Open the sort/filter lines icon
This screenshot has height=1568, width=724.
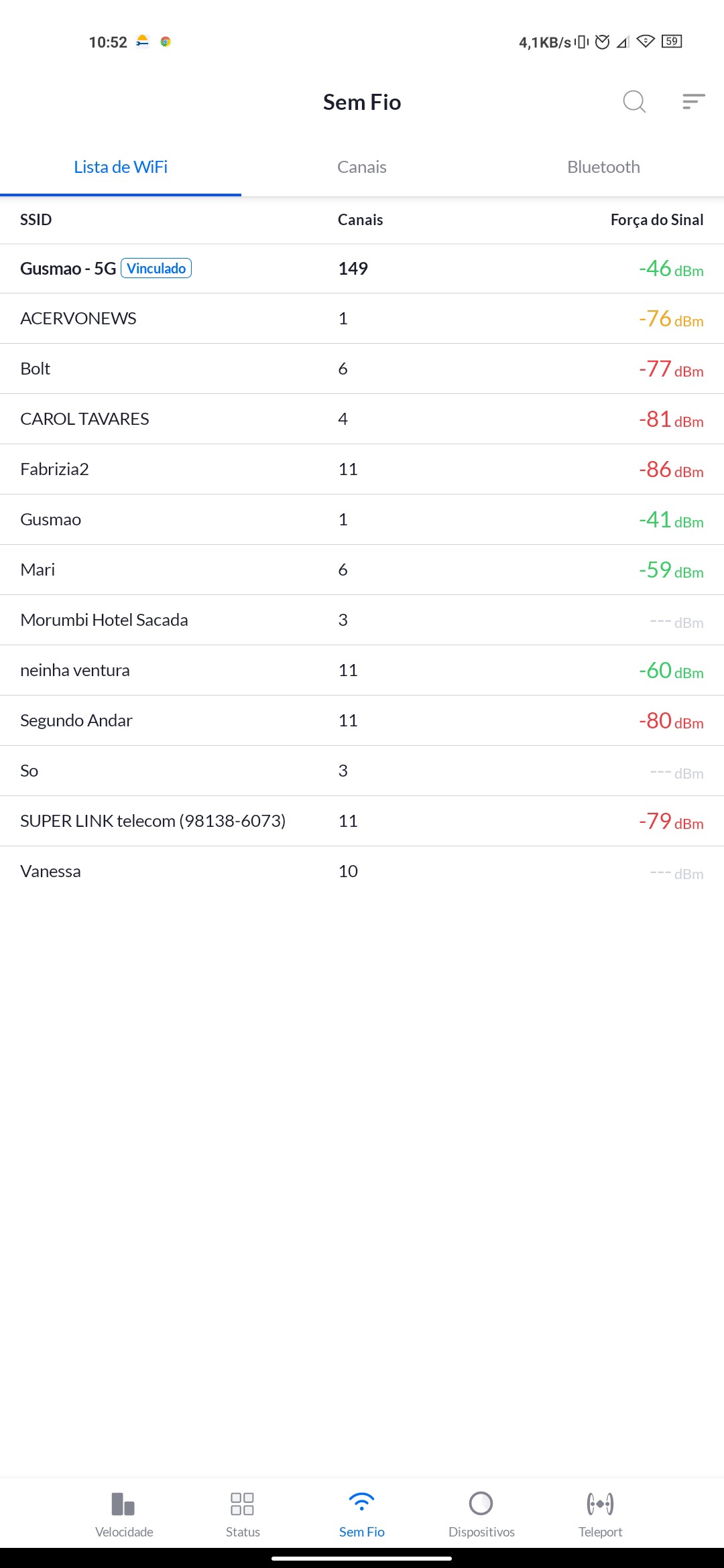click(693, 102)
